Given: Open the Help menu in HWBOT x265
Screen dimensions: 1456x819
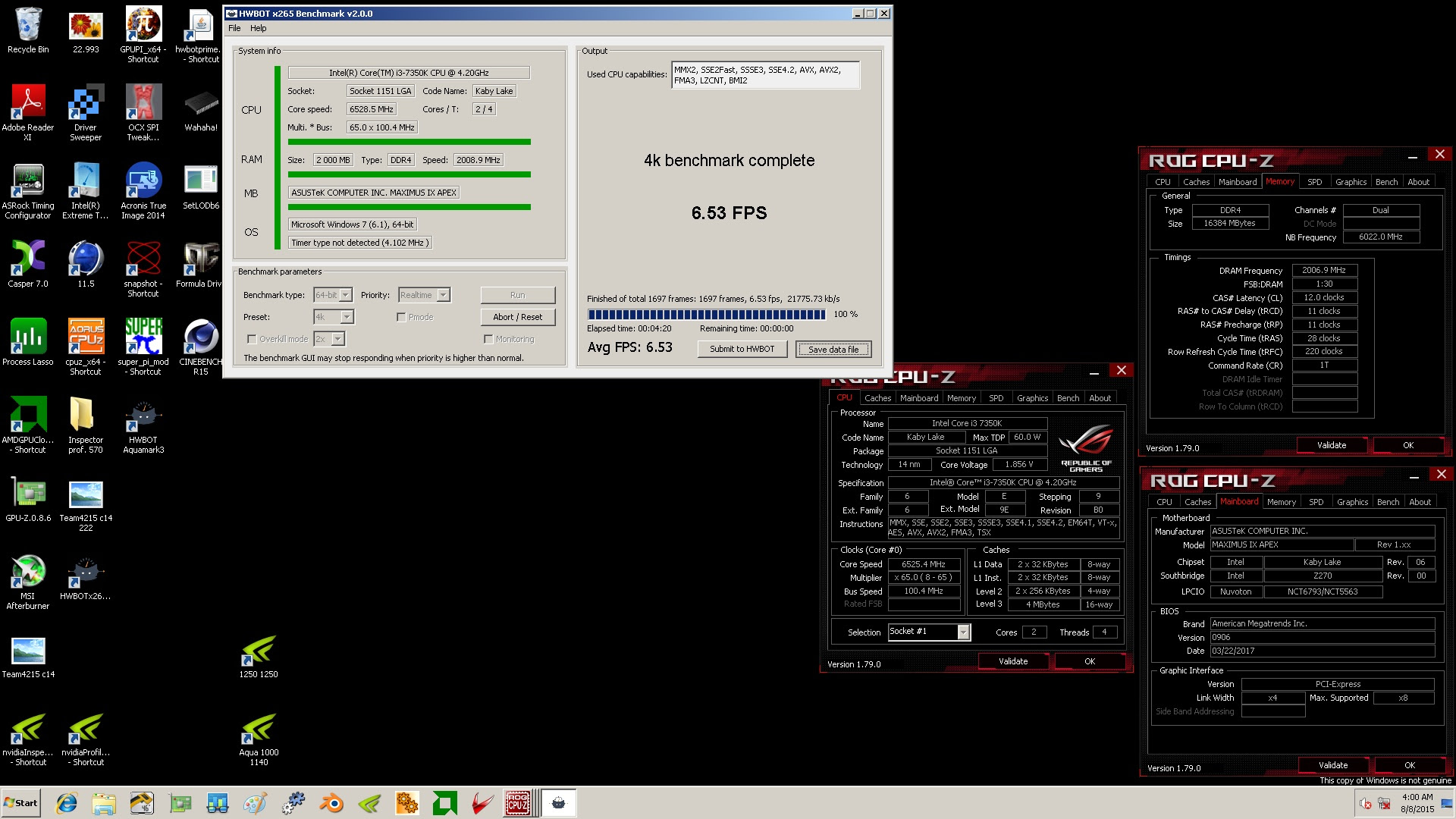Looking at the screenshot, I should tap(259, 28).
